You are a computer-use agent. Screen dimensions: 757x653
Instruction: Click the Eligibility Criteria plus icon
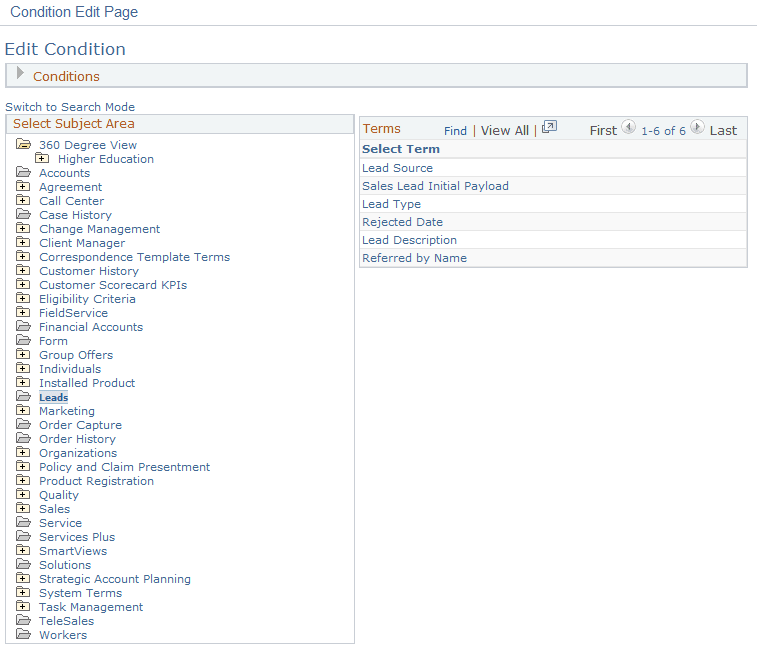pos(23,298)
